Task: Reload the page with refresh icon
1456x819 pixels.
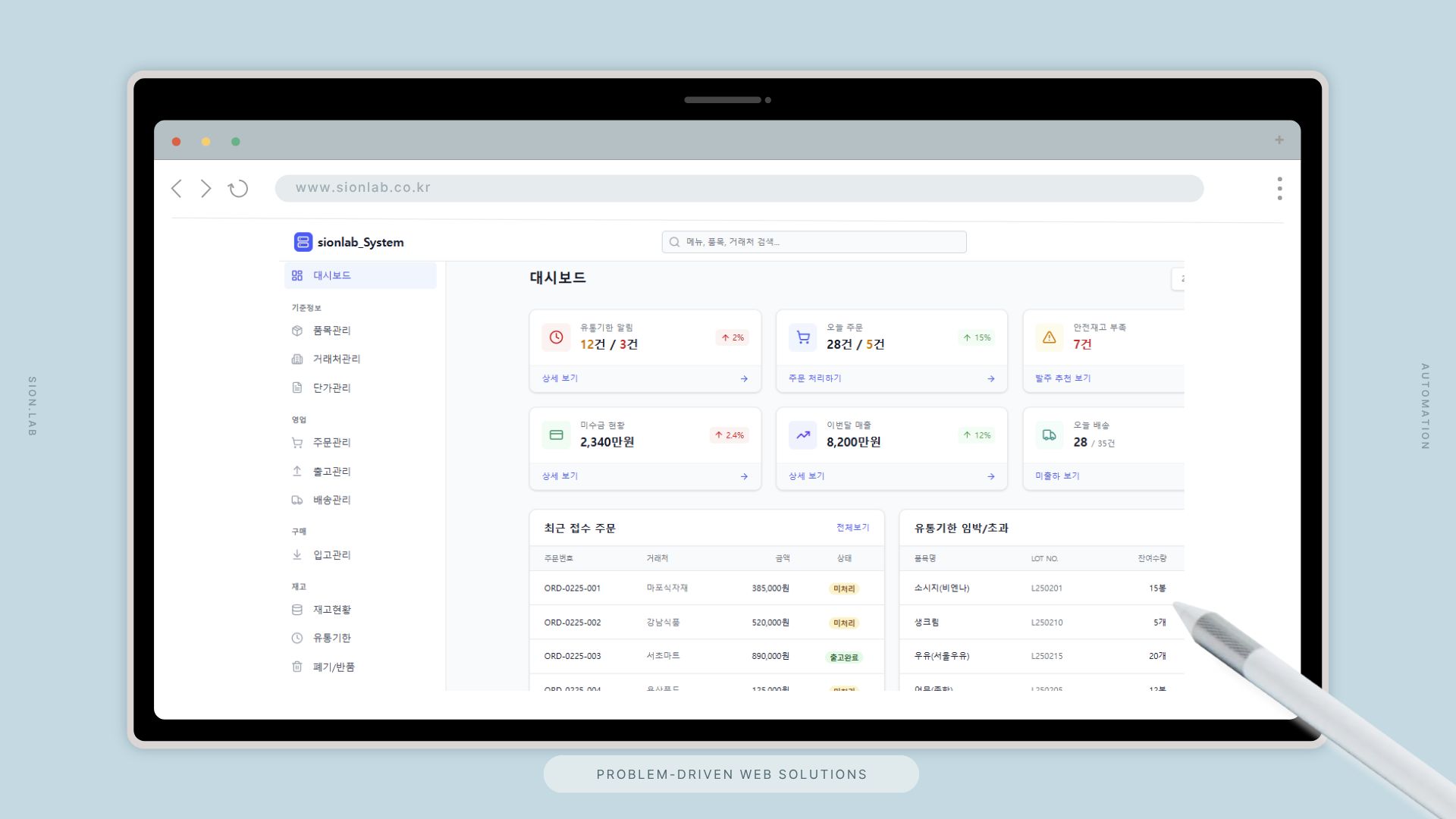Action: [238, 189]
